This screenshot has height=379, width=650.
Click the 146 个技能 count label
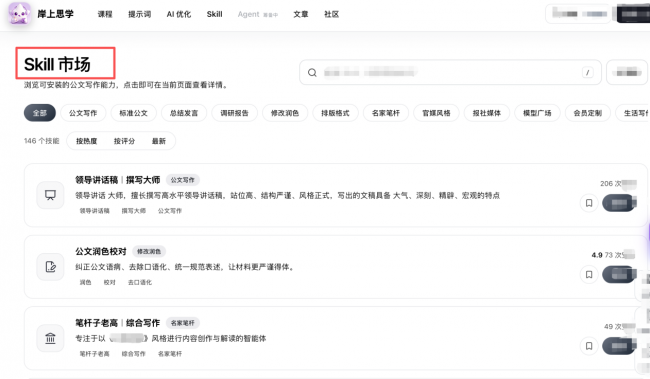coord(41,141)
